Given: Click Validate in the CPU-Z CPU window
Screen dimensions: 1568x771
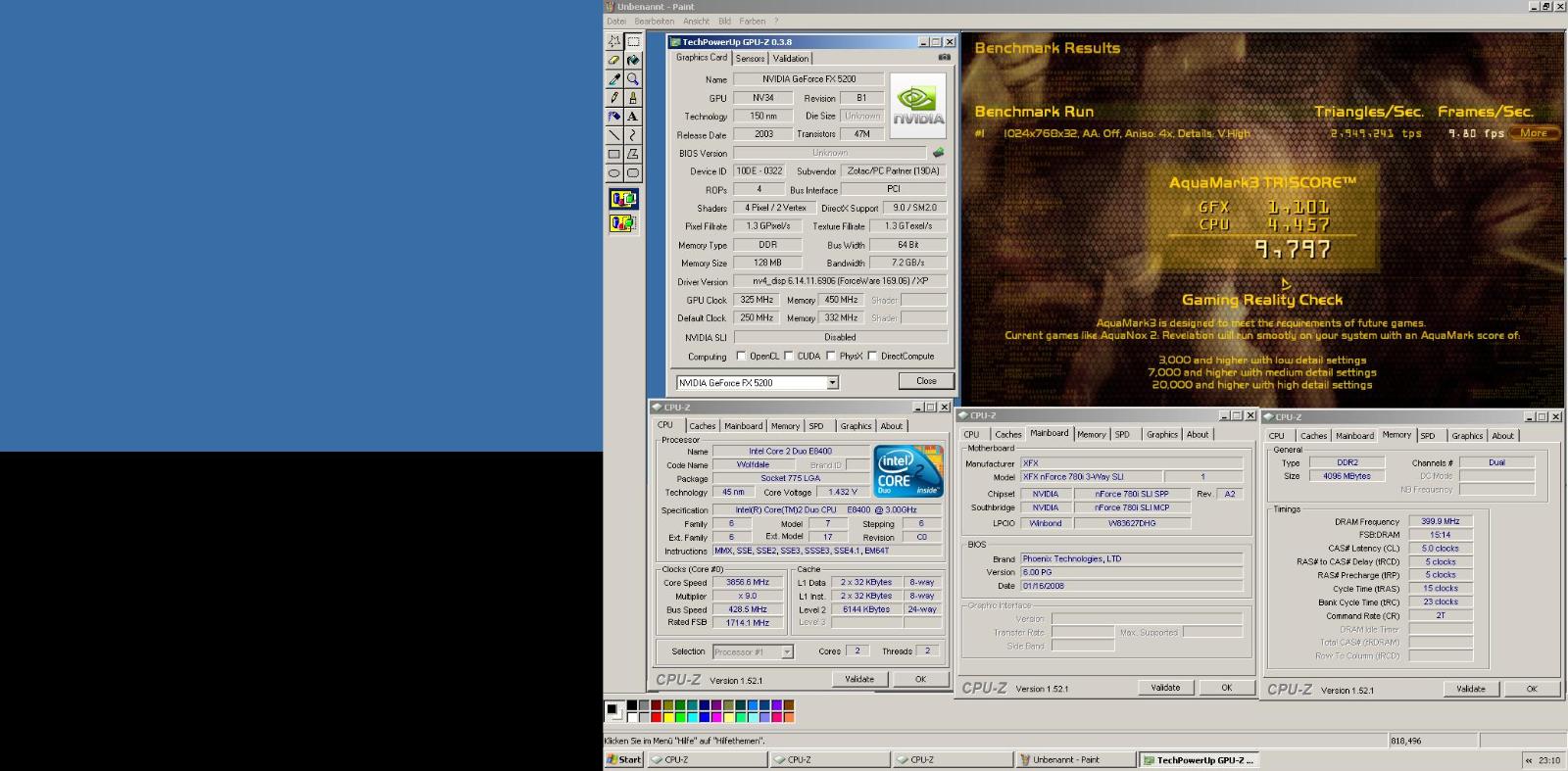Looking at the screenshot, I should (859, 679).
